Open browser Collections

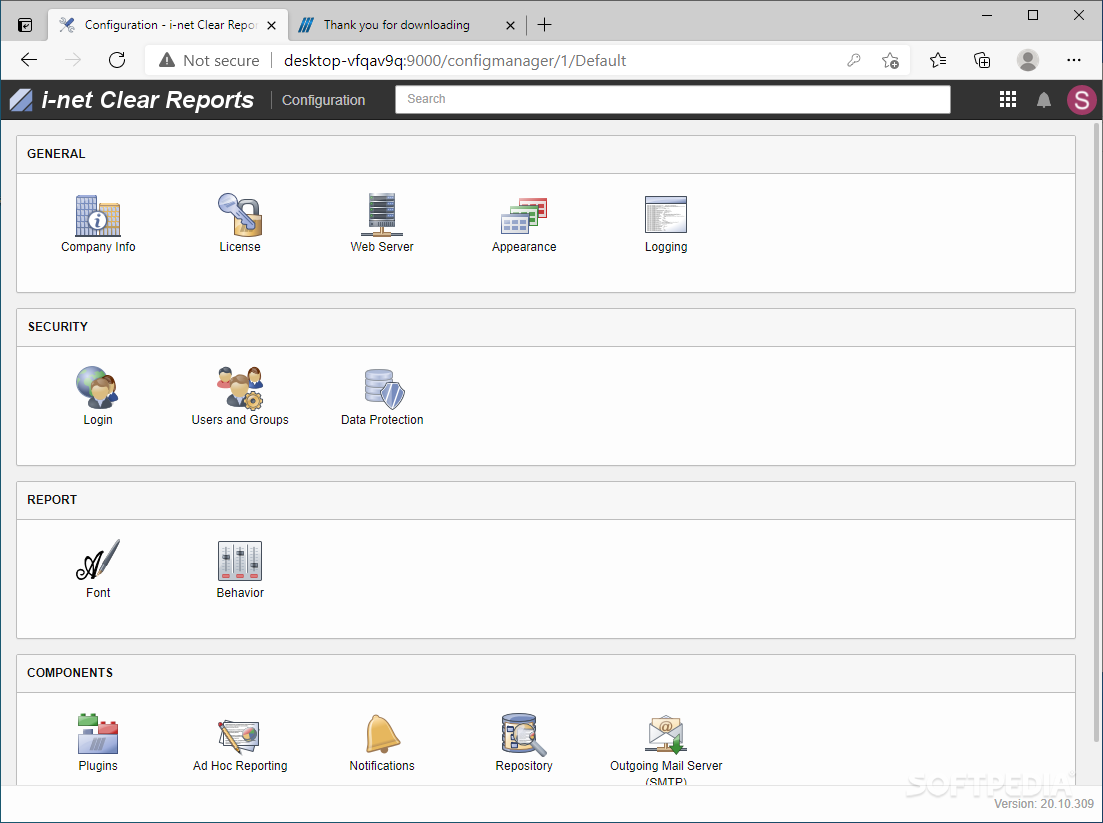tap(982, 60)
